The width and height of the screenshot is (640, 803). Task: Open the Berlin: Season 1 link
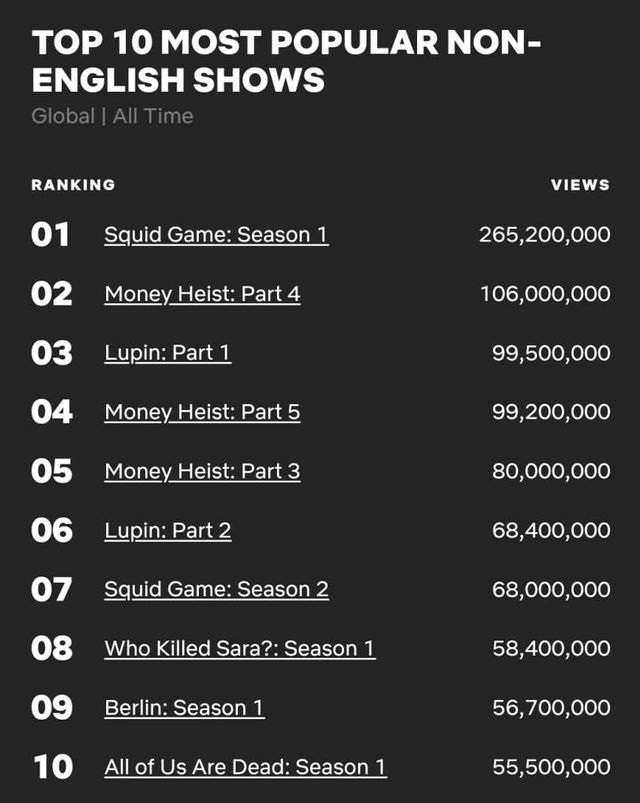[x=184, y=708]
